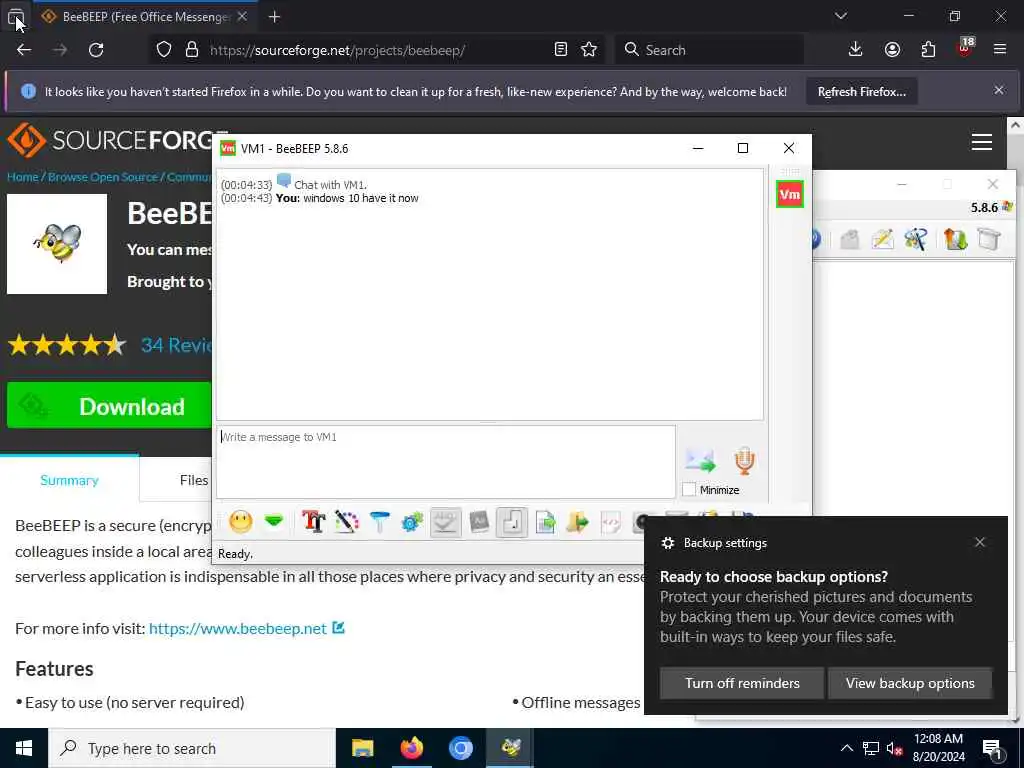Click the greyed open-box icon in background BeeBEEP window
This screenshot has height=768, width=1024.
pyautogui.click(x=849, y=240)
